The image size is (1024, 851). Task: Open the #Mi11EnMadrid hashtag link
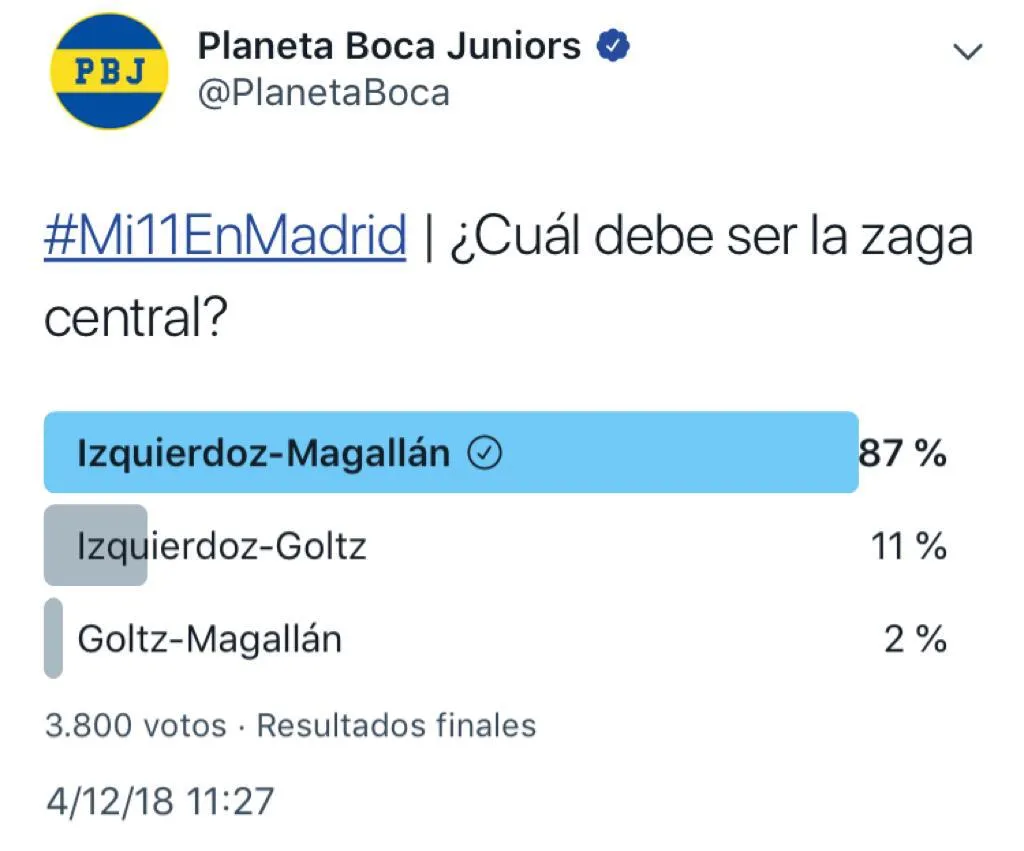(x=225, y=238)
